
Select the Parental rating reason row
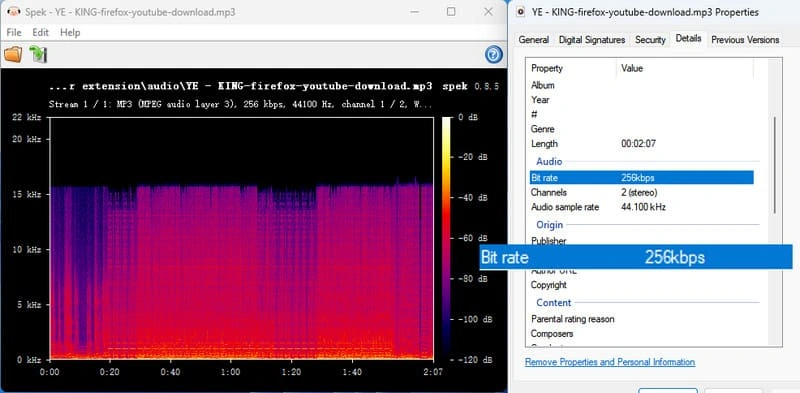(641, 319)
